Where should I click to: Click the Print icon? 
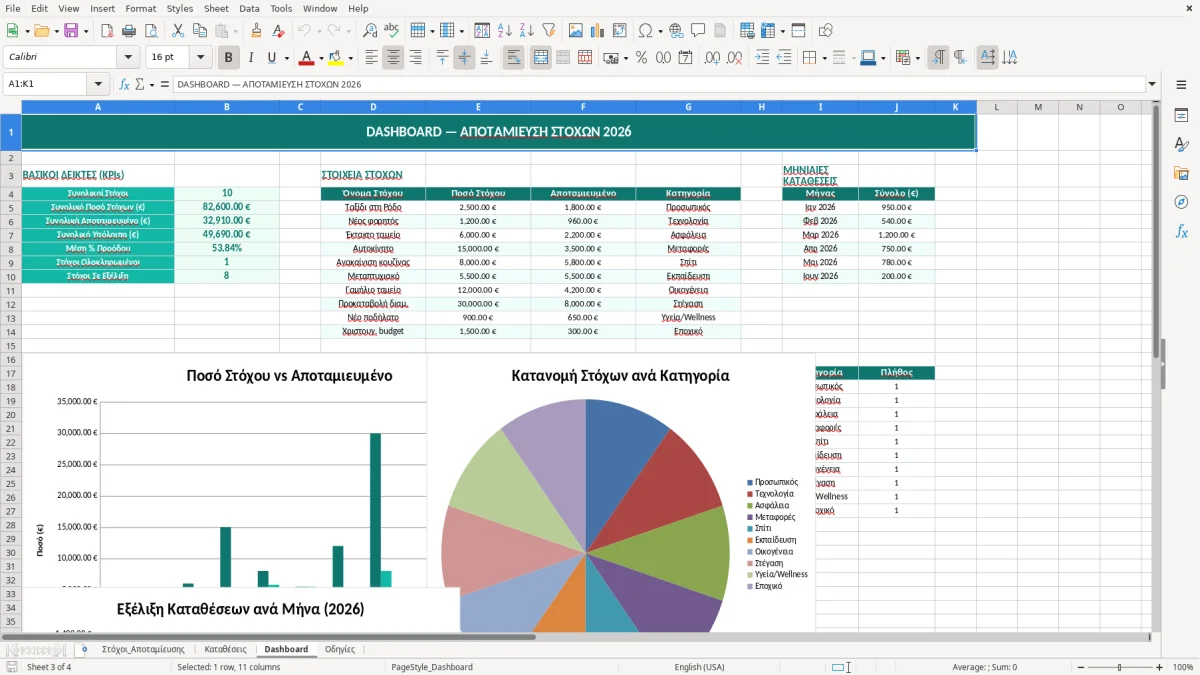coord(128,31)
